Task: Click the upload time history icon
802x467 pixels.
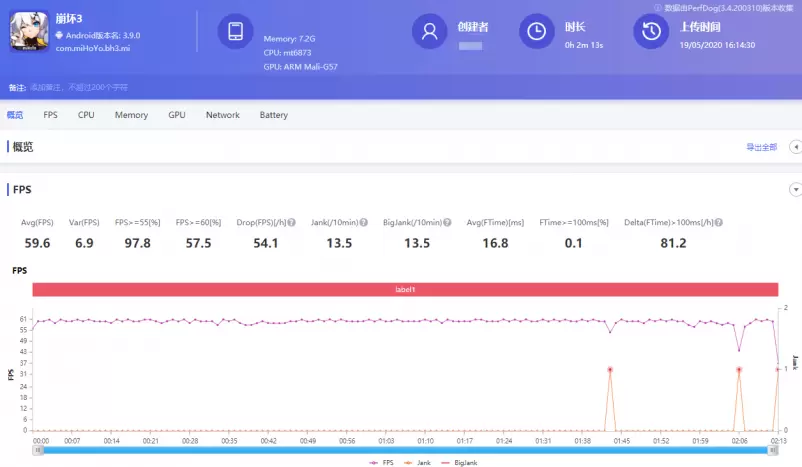Action: pyautogui.click(x=651, y=32)
